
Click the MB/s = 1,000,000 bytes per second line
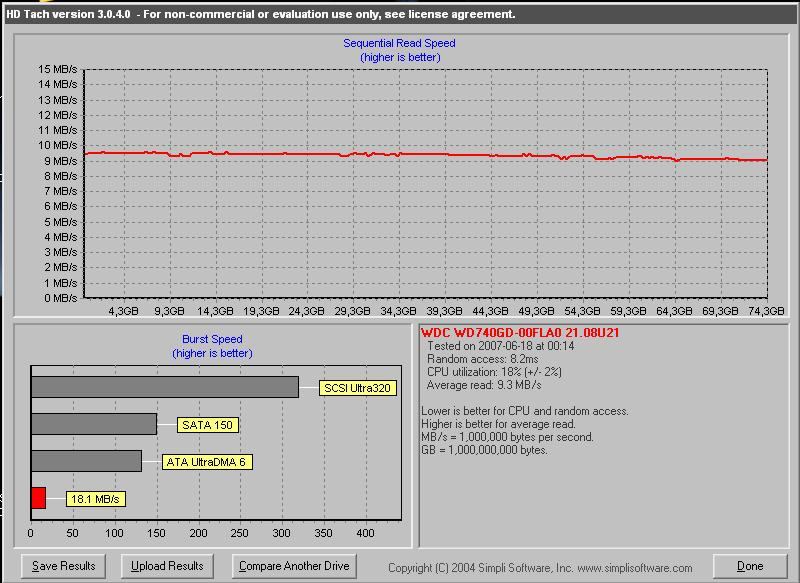(508, 437)
